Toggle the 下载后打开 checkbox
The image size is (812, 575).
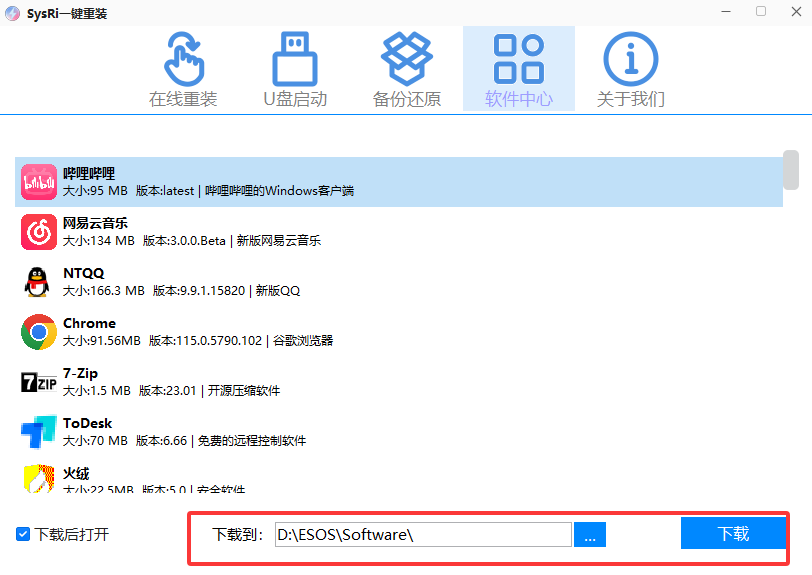pos(23,534)
